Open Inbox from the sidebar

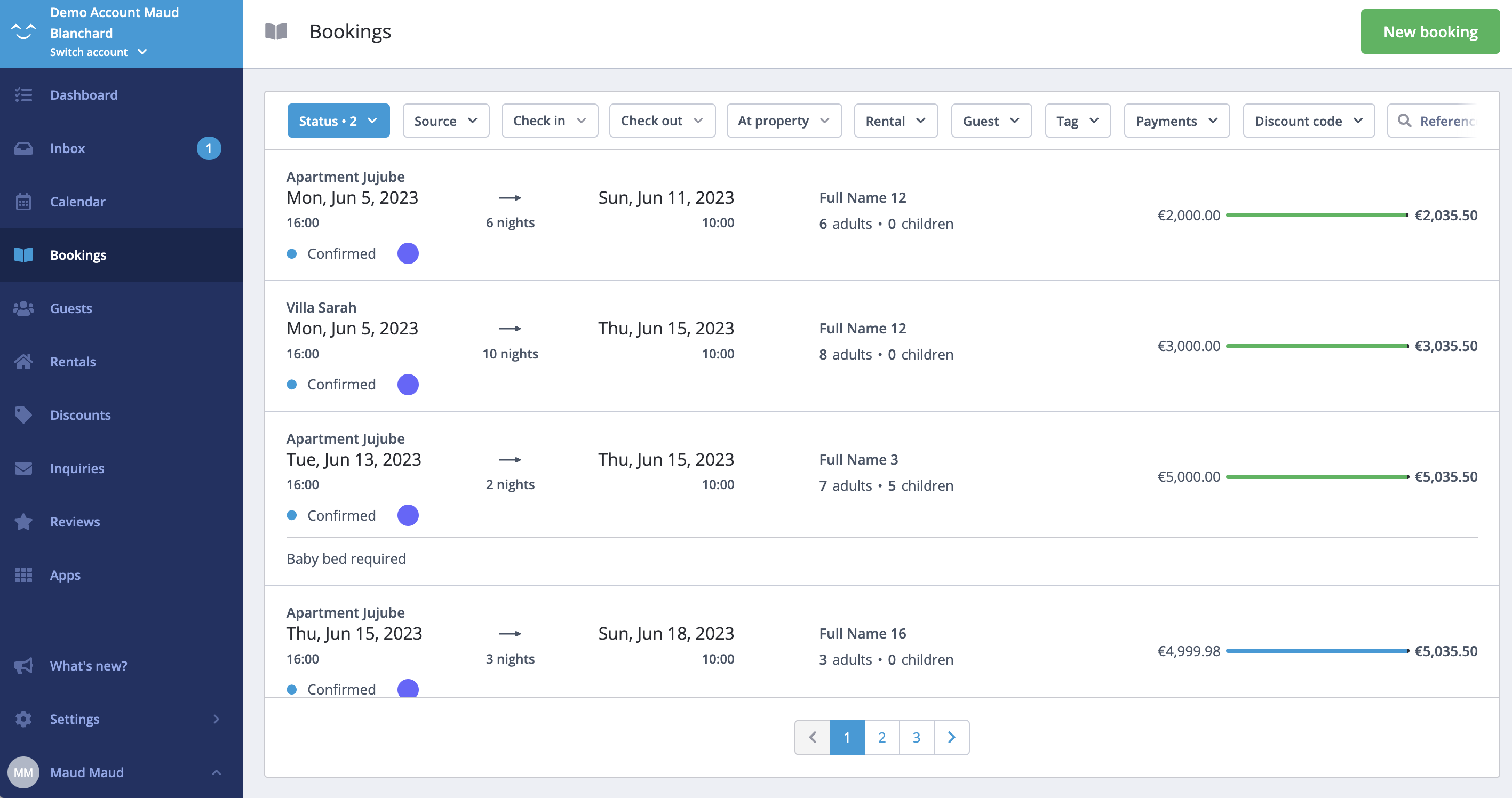121,148
